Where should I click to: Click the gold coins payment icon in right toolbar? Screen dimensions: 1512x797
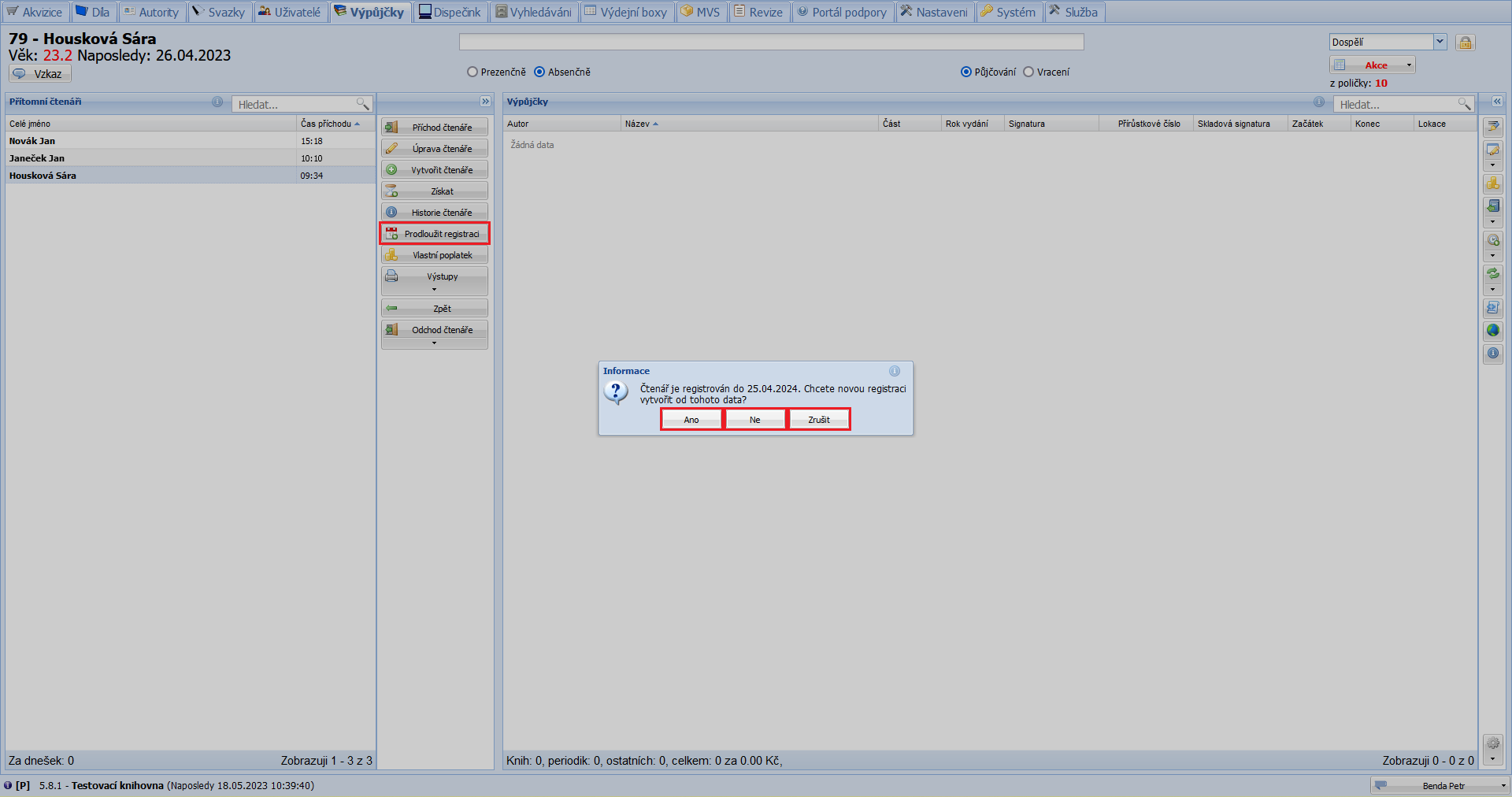(x=1492, y=183)
